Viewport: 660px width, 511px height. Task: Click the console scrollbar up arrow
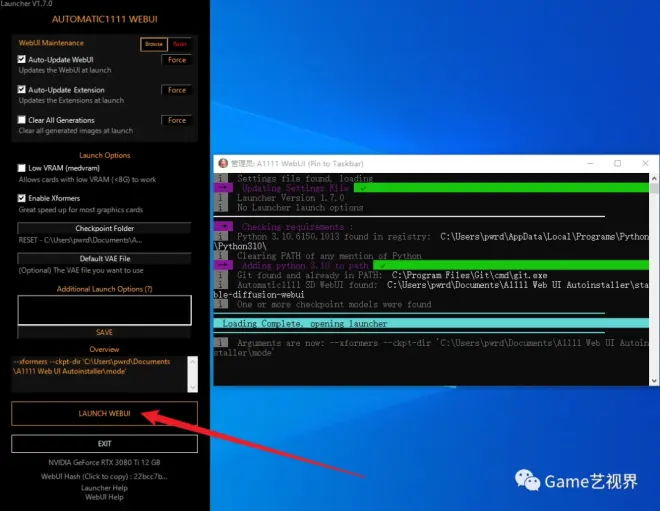(654, 178)
